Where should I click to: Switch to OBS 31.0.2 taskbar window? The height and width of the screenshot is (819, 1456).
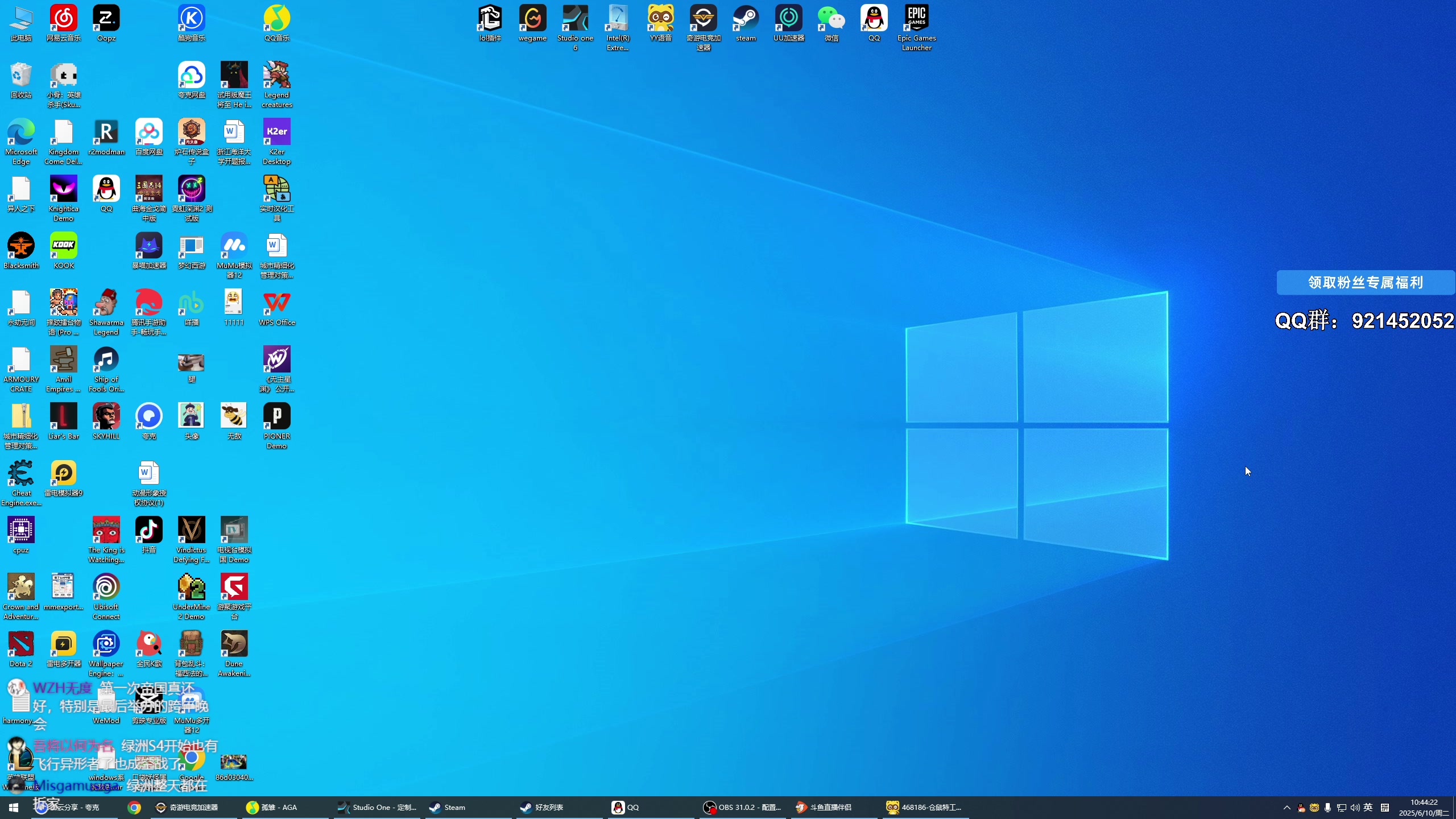(x=742, y=808)
